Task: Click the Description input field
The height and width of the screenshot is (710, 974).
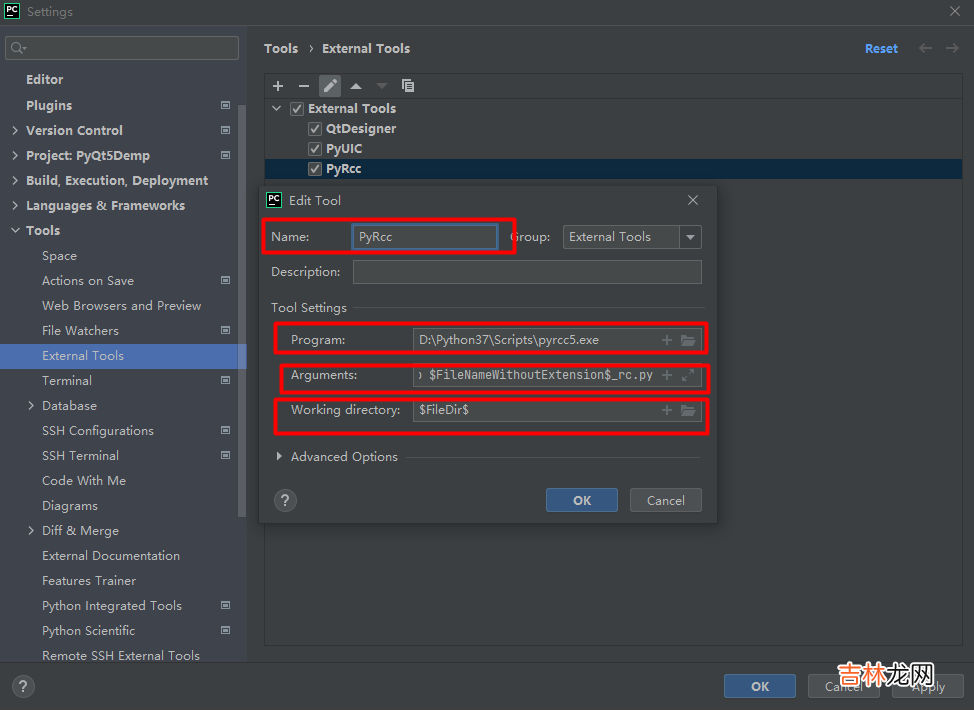Action: click(527, 272)
